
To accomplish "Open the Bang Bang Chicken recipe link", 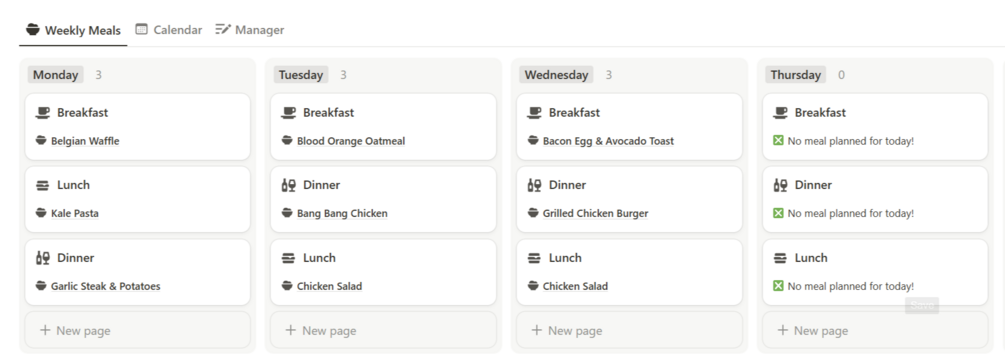I will coord(342,213).
